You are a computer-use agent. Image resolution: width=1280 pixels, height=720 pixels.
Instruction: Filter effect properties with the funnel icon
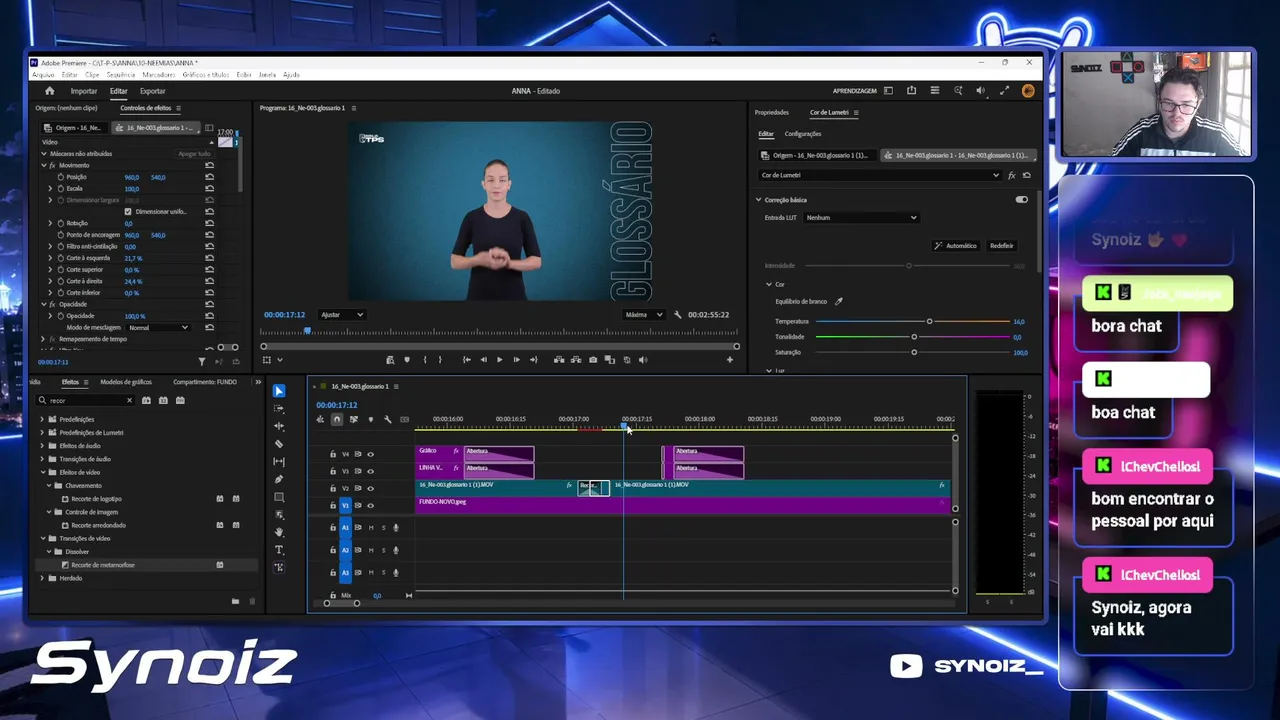pos(201,362)
